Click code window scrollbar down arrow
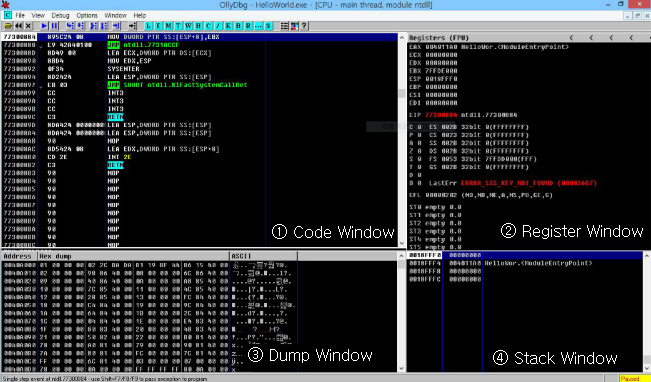 (401, 243)
